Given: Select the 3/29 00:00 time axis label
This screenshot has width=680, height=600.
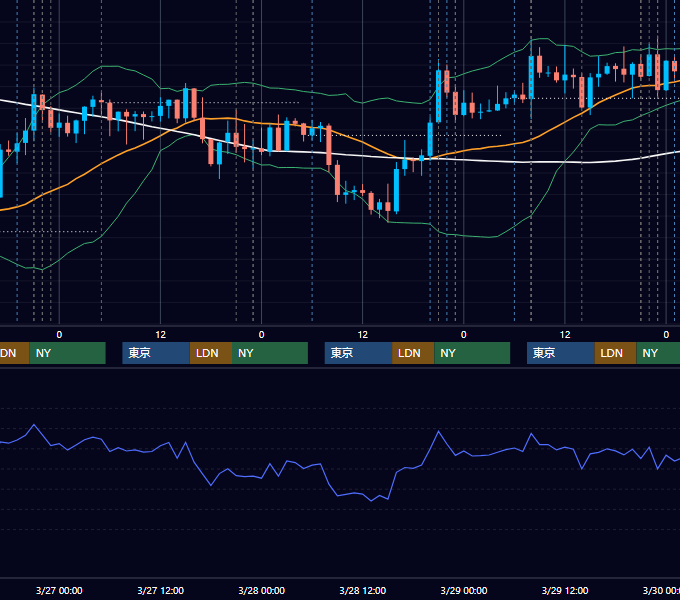Looking at the screenshot, I should pyautogui.click(x=464, y=590).
